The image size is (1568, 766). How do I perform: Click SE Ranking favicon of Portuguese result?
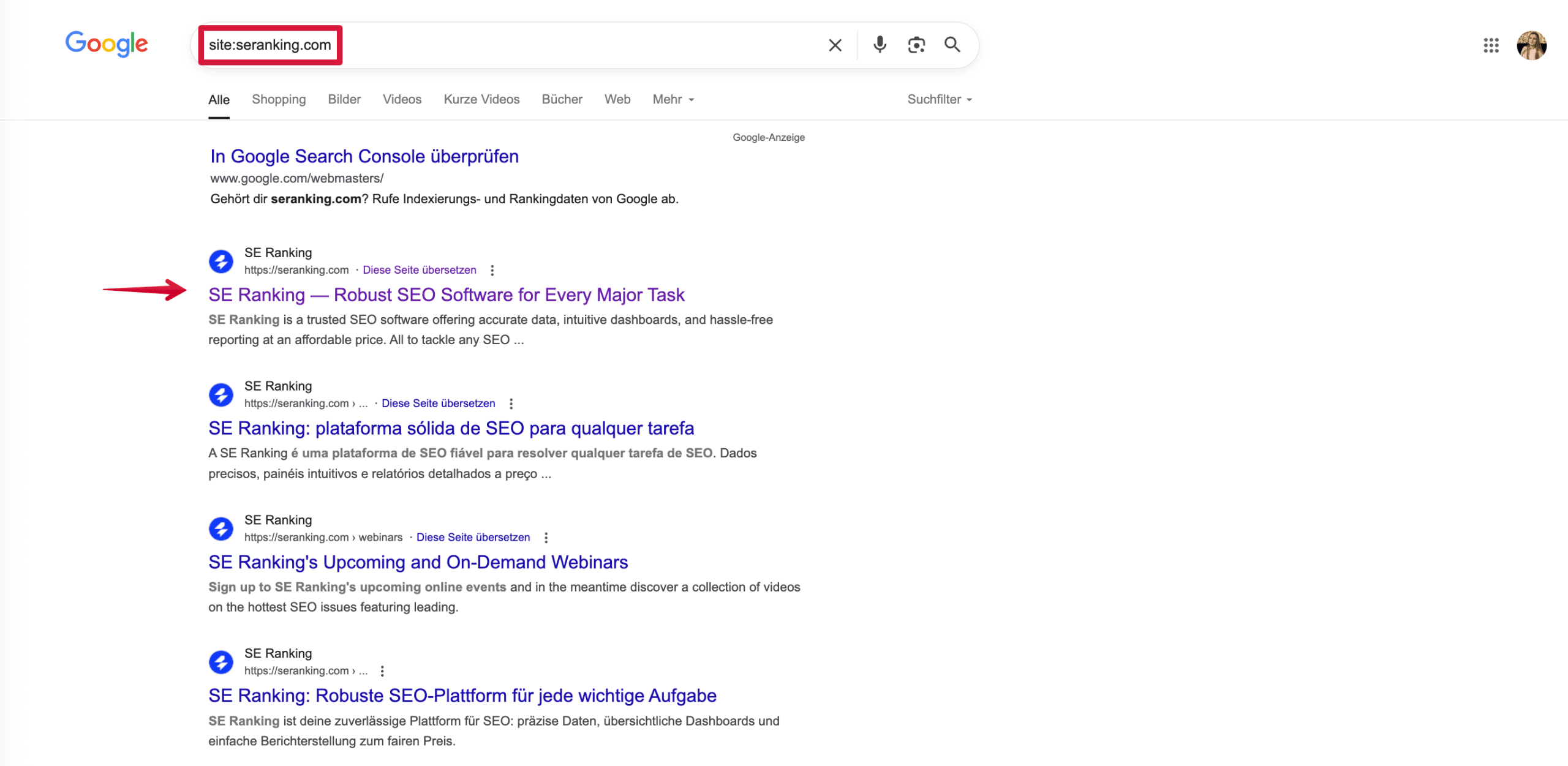pos(221,395)
